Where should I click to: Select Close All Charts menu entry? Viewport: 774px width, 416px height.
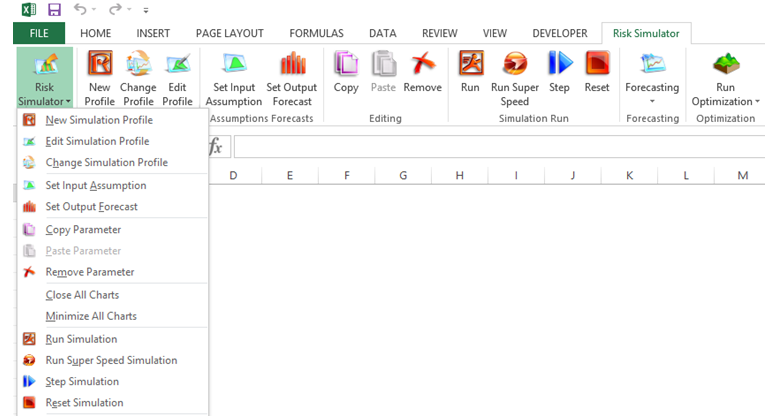pos(113,295)
